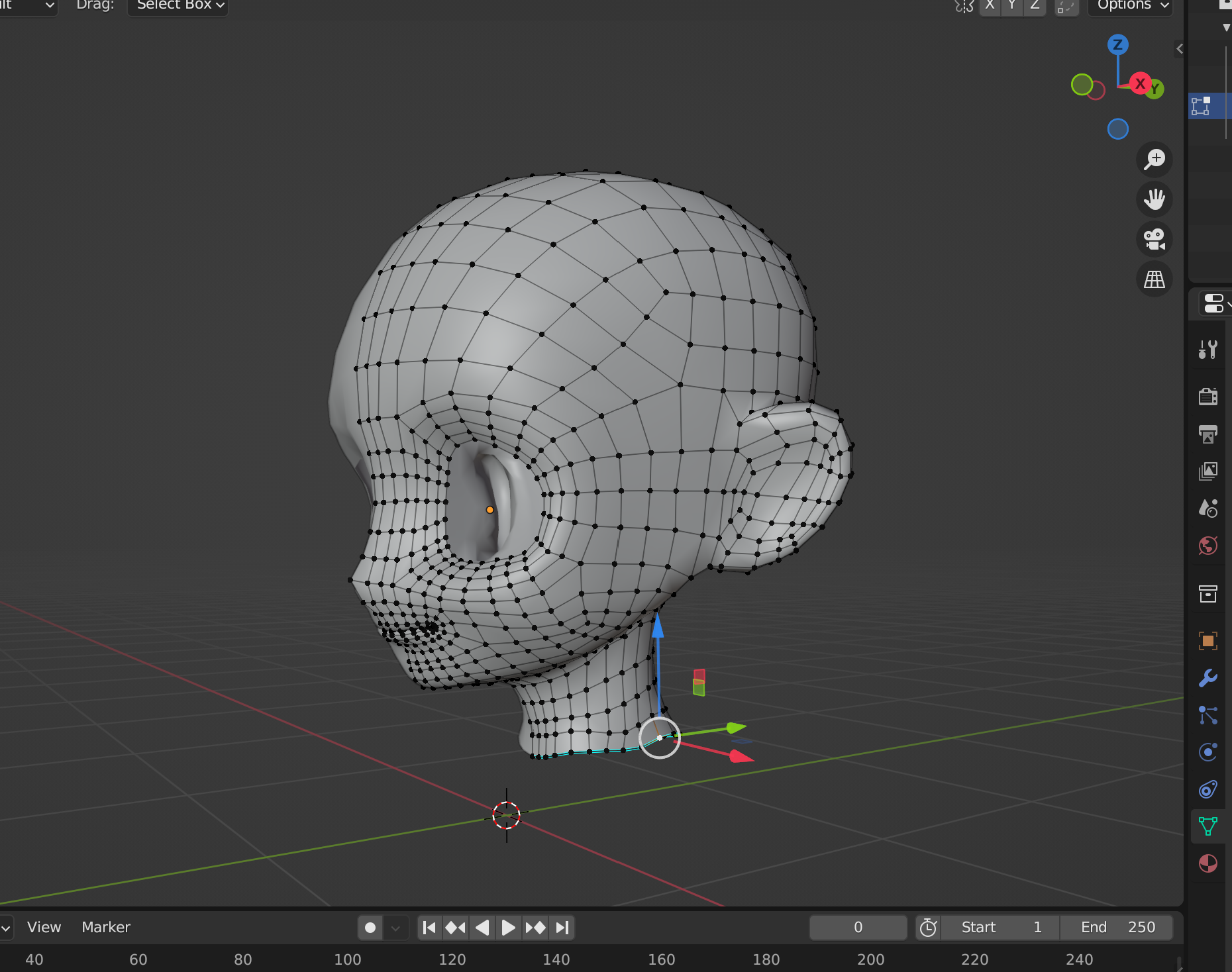Open the World properties tab
The image size is (1232, 972).
point(1207,546)
